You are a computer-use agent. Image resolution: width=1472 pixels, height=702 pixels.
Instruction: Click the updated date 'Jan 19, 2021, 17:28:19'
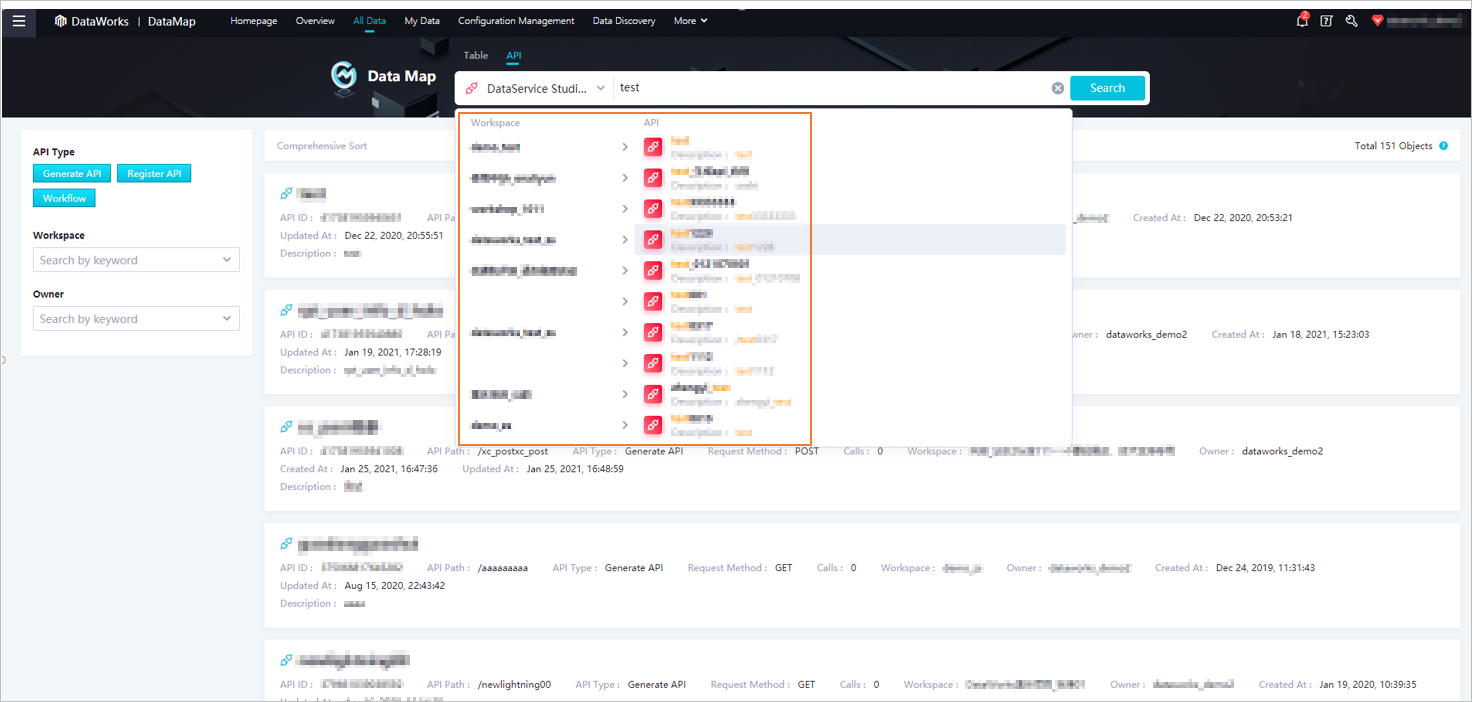click(x=393, y=352)
